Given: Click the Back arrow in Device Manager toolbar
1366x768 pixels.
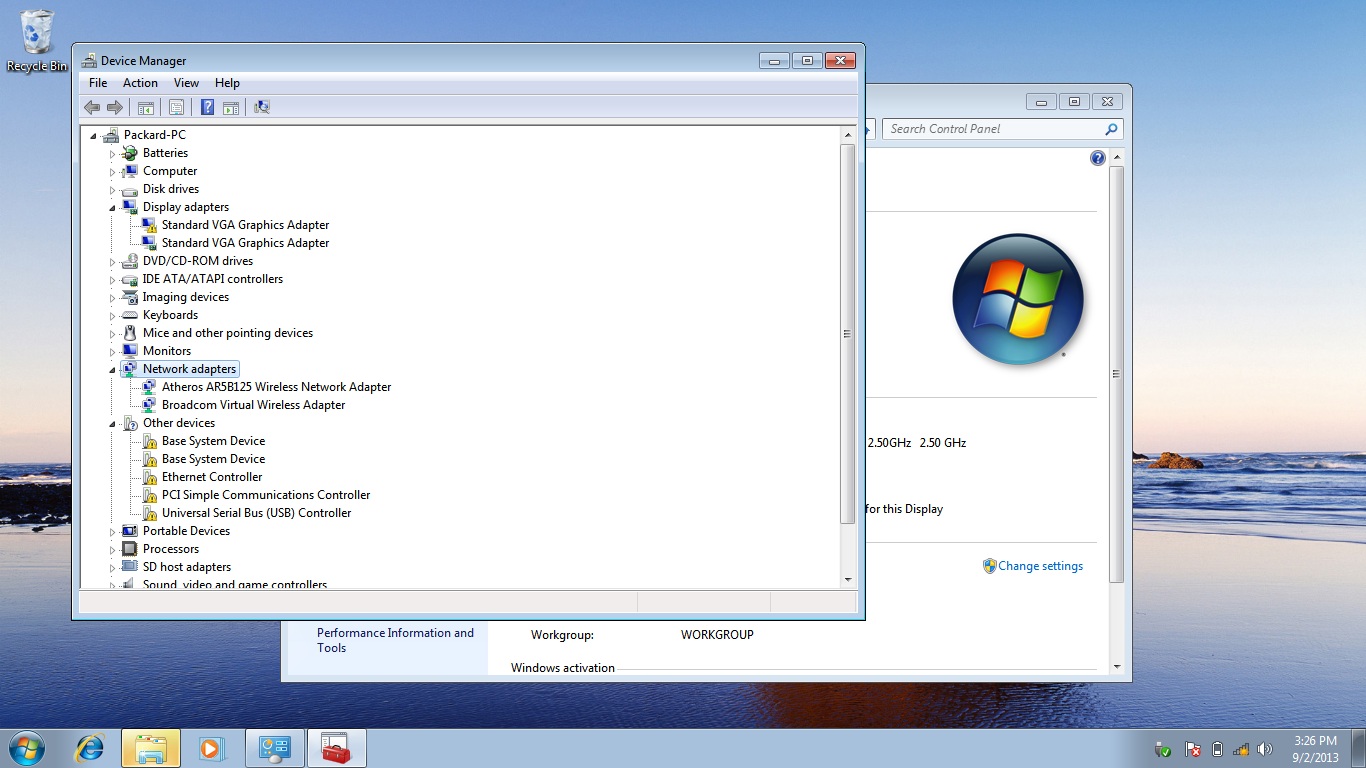Looking at the screenshot, I should pyautogui.click(x=92, y=107).
